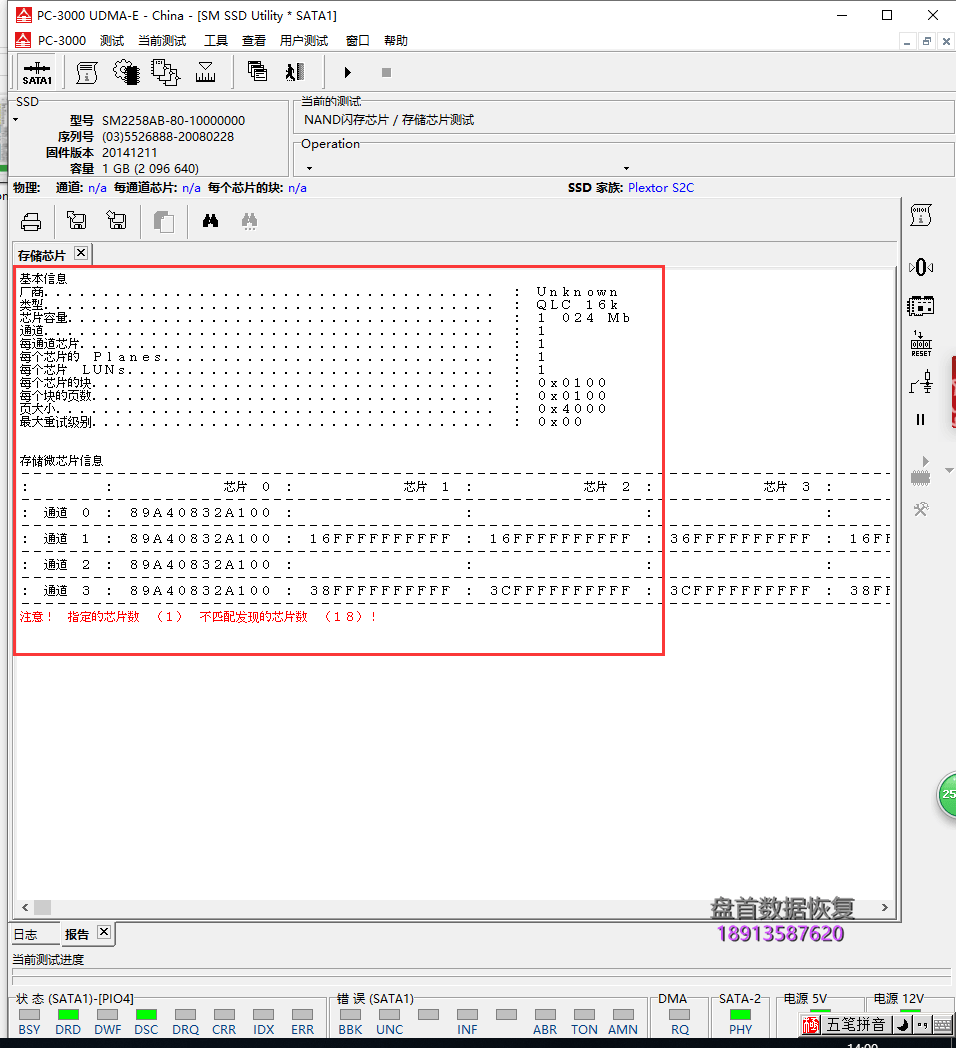Click horizontal scrollbar left arrow
The width and height of the screenshot is (956, 1048).
pyautogui.click(x=25, y=907)
